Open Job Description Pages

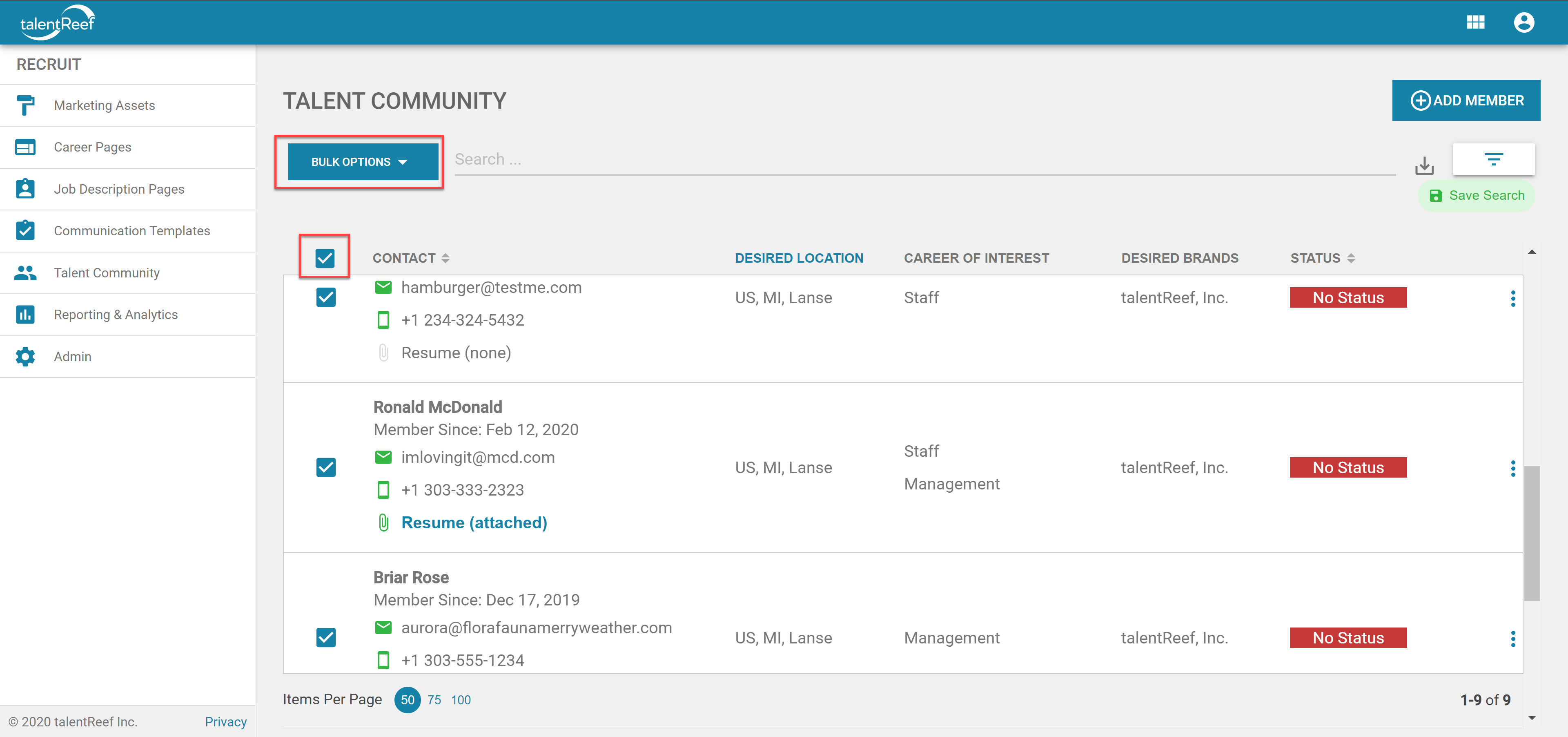[128, 189]
